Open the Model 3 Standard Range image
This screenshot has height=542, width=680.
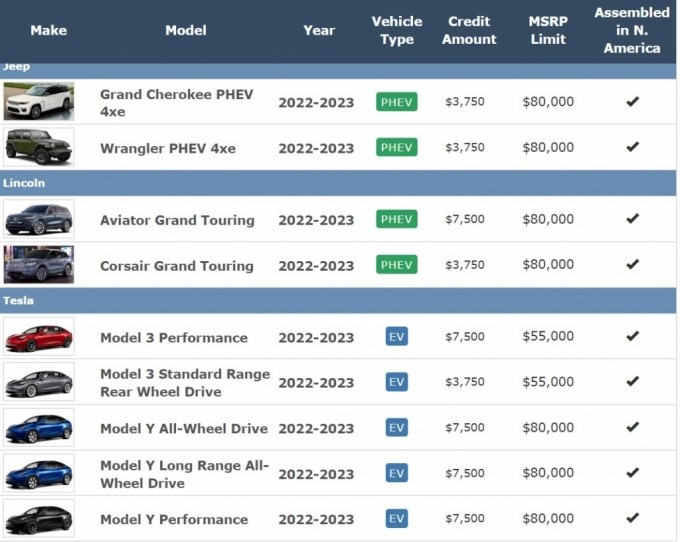[39, 382]
